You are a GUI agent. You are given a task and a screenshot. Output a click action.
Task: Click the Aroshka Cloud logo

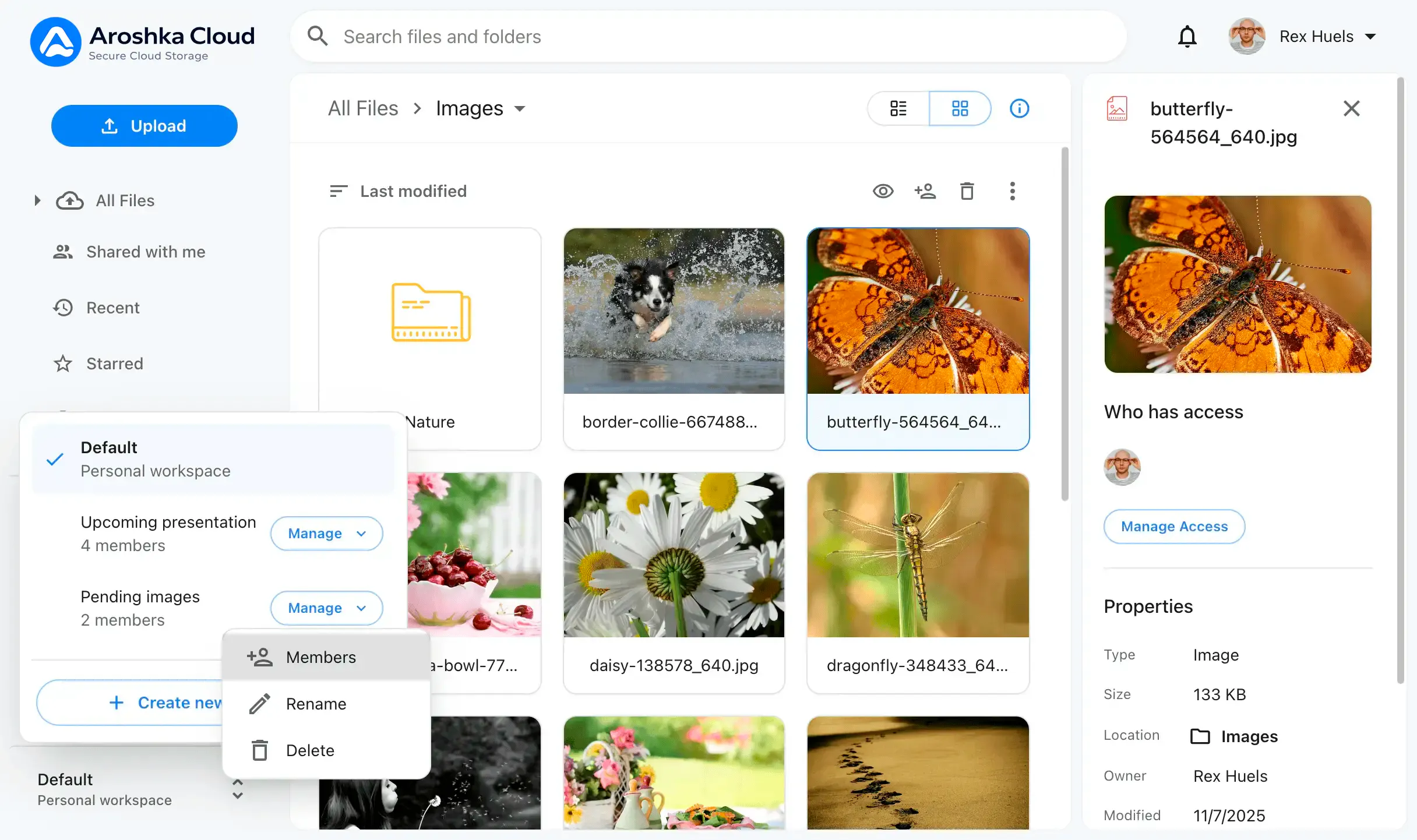coord(143,41)
